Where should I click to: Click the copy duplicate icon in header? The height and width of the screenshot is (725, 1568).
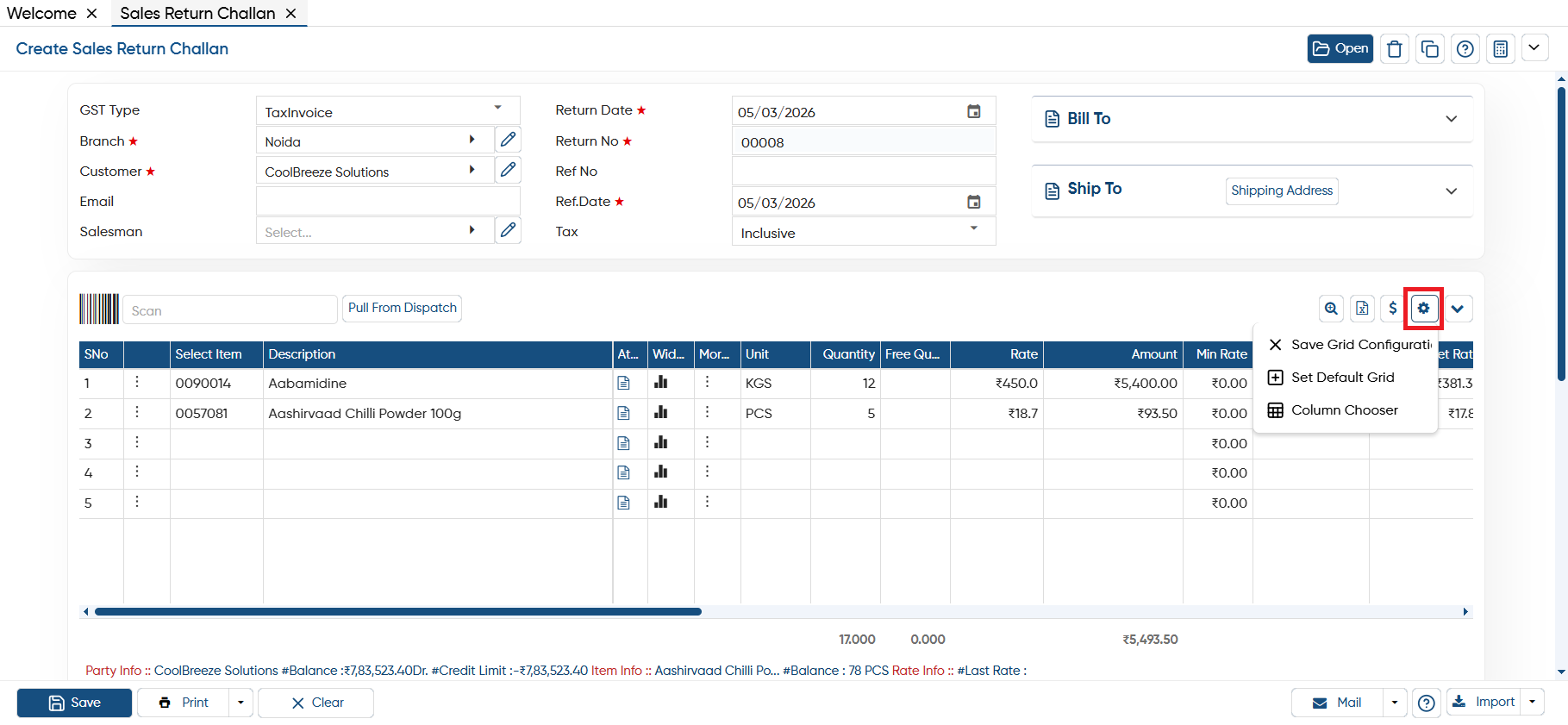1429,49
